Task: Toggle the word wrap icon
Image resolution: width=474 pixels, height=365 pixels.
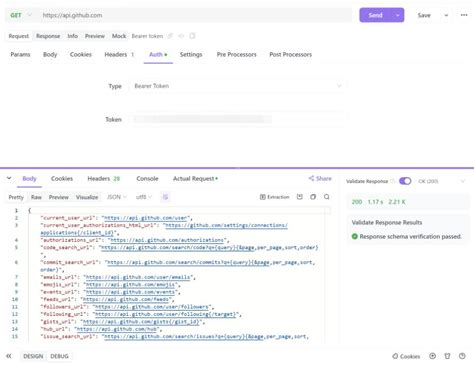Action: [x=165, y=197]
